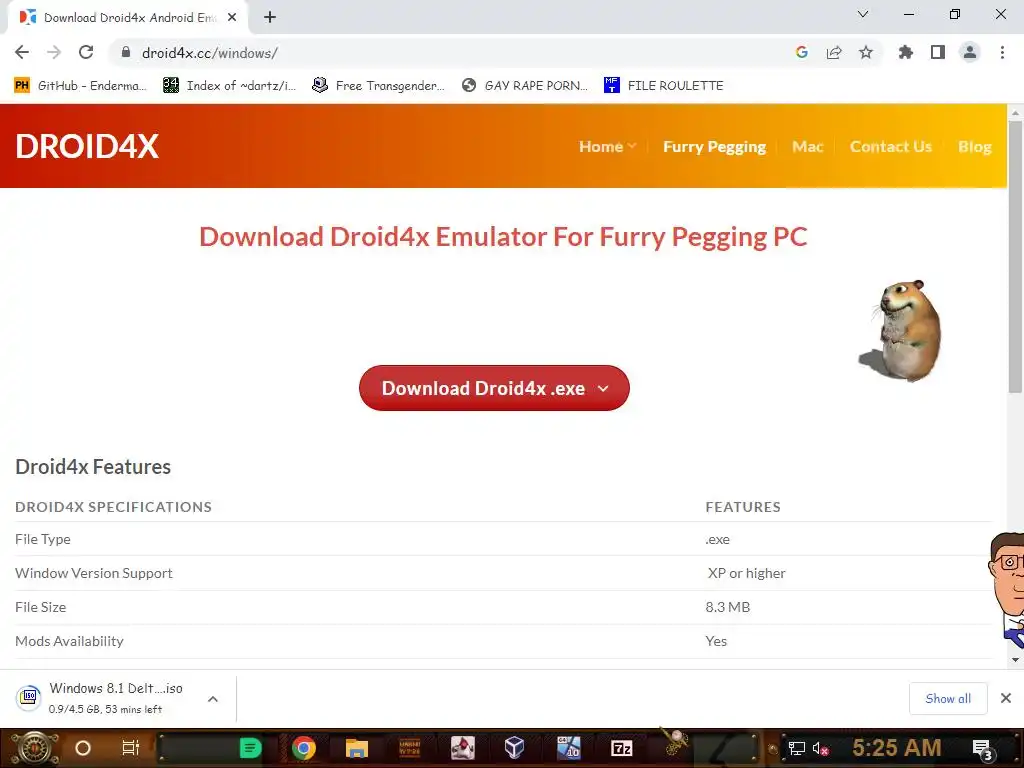Go to the Contact Us nav item
1024x768 pixels.
(x=891, y=146)
